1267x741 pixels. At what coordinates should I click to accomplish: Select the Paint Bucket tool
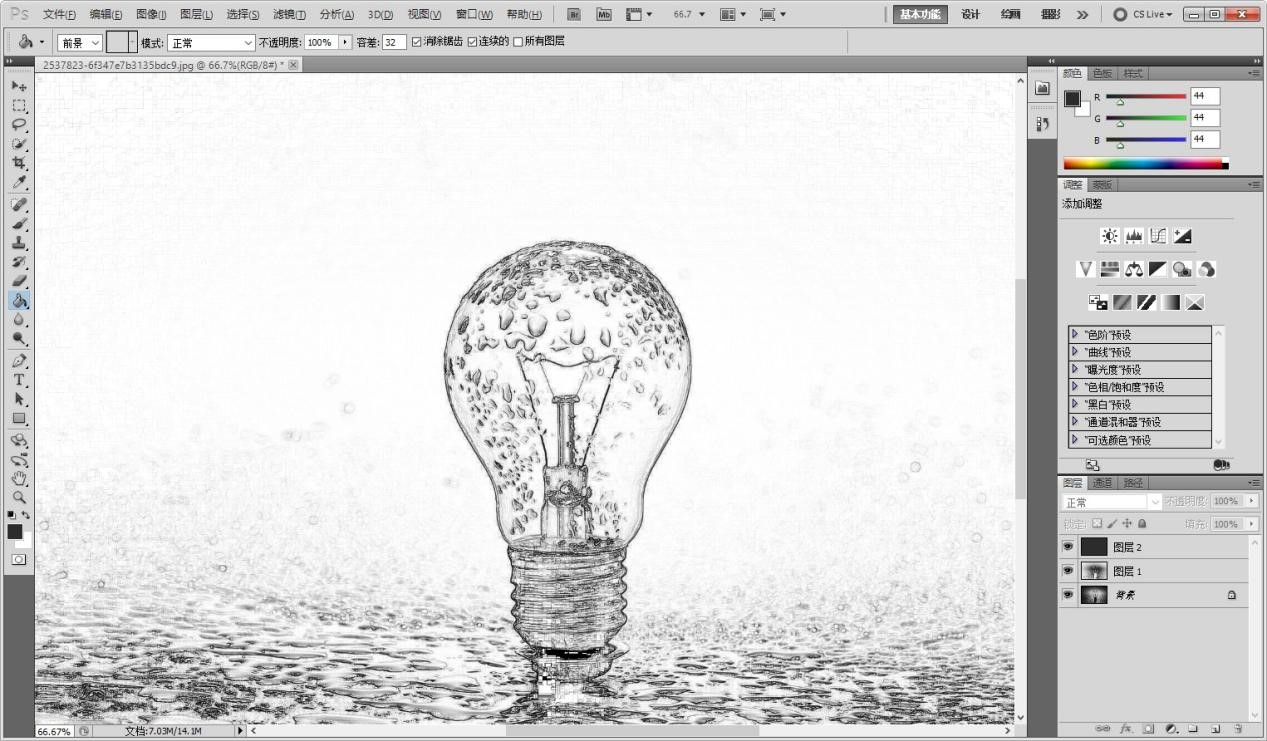coord(20,300)
